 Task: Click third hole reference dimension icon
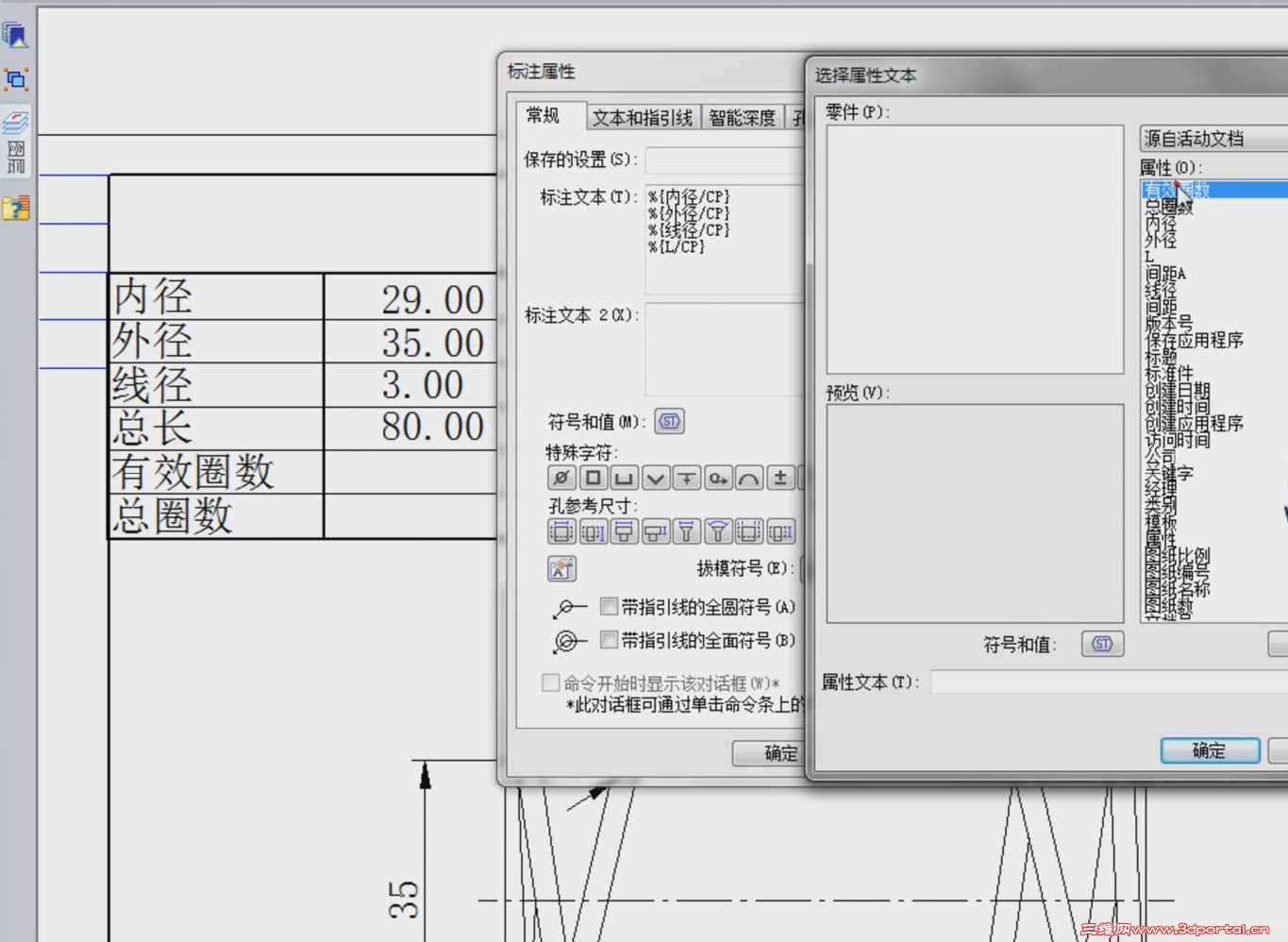coord(624,532)
